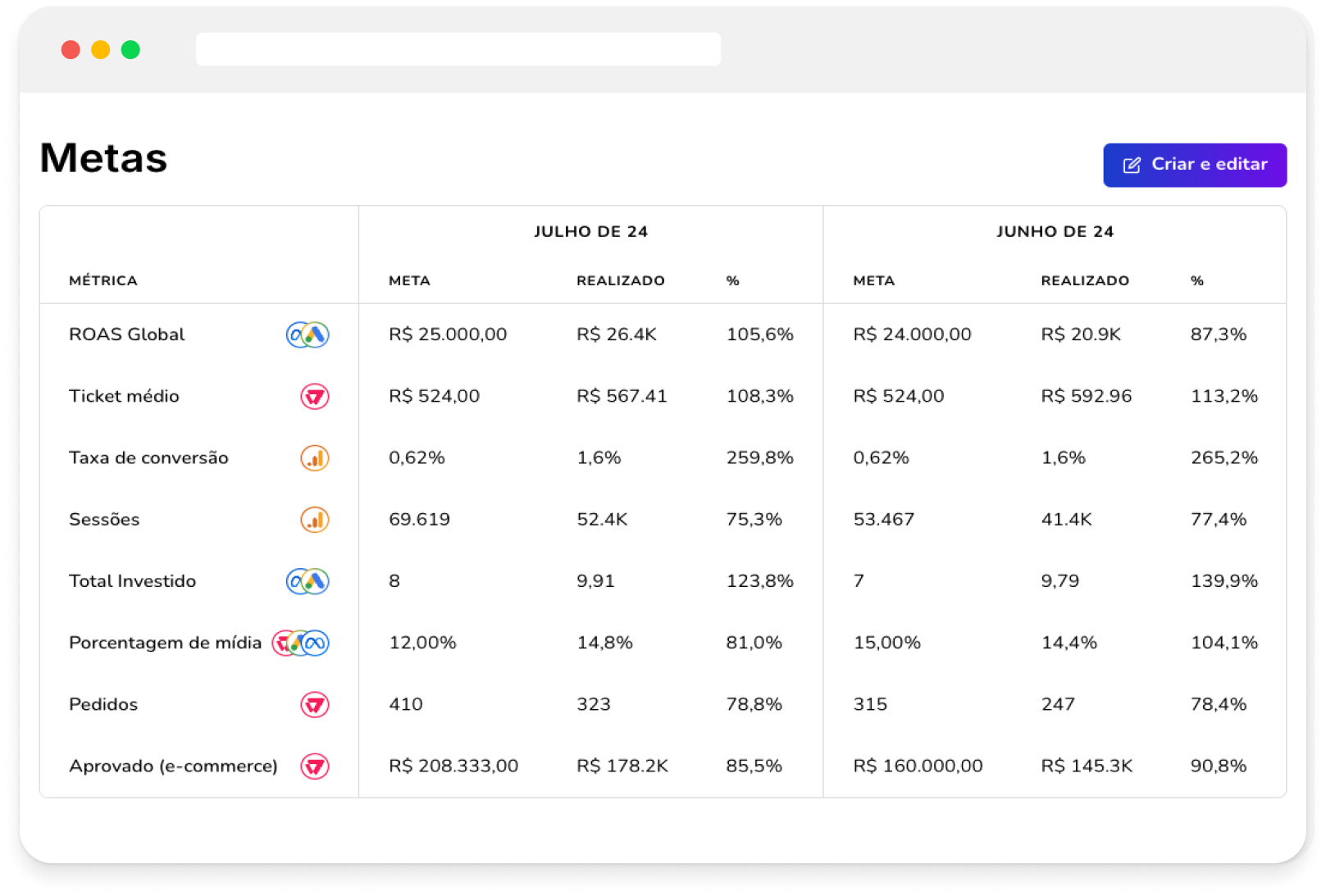Click the 410 pedidos meta value
This screenshot has height=896, width=1326.
pyautogui.click(x=406, y=704)
